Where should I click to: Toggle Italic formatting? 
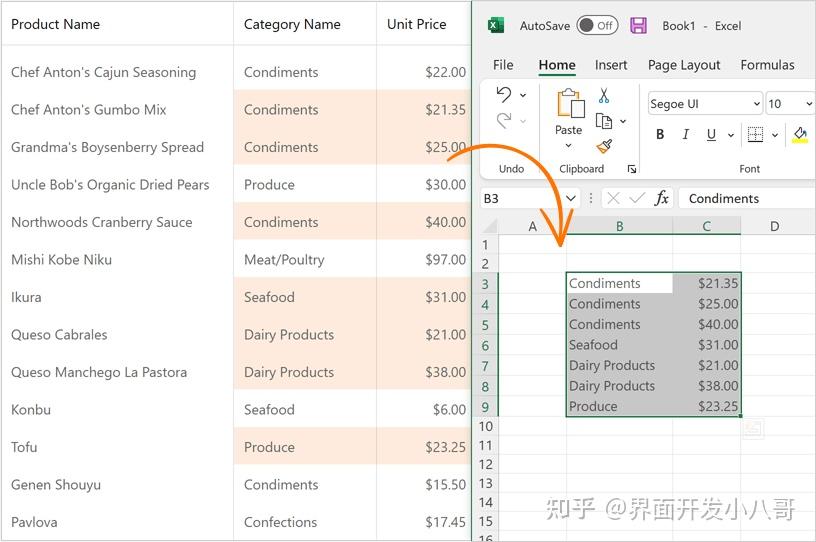click(686, 134)
